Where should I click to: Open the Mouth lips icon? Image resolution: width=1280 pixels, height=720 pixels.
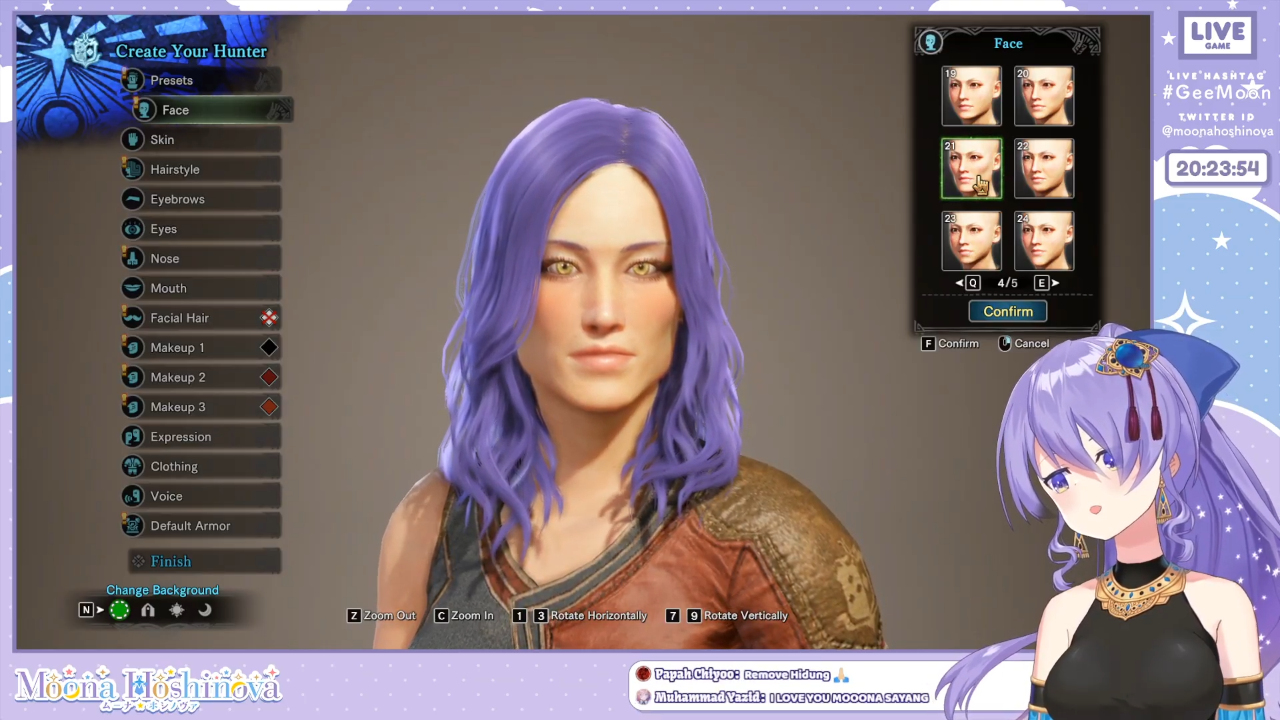click(x=133, y=288)
